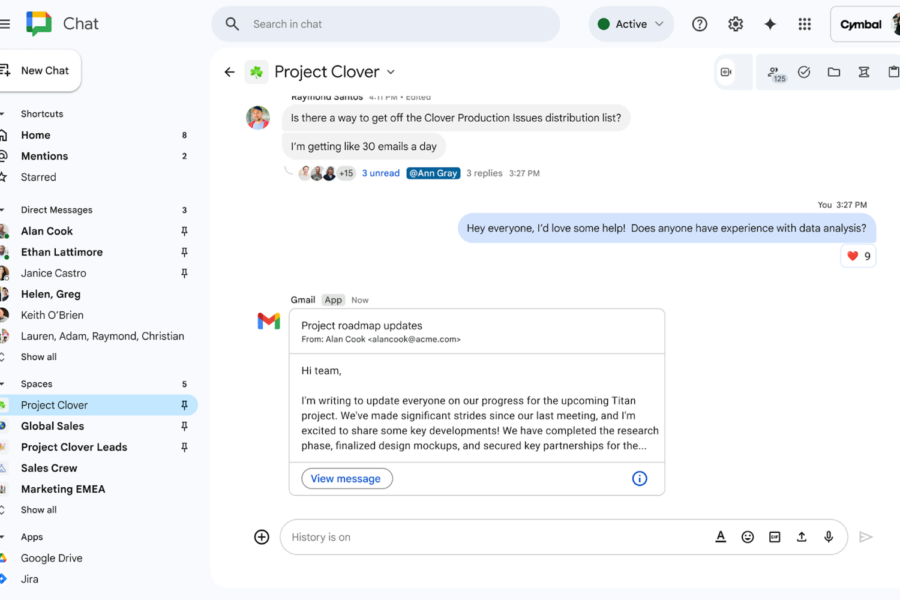The width and height of the screenshot is (900, 600).
Task: Expand Show all under Spaces
Action: click(x=38, y=509)
